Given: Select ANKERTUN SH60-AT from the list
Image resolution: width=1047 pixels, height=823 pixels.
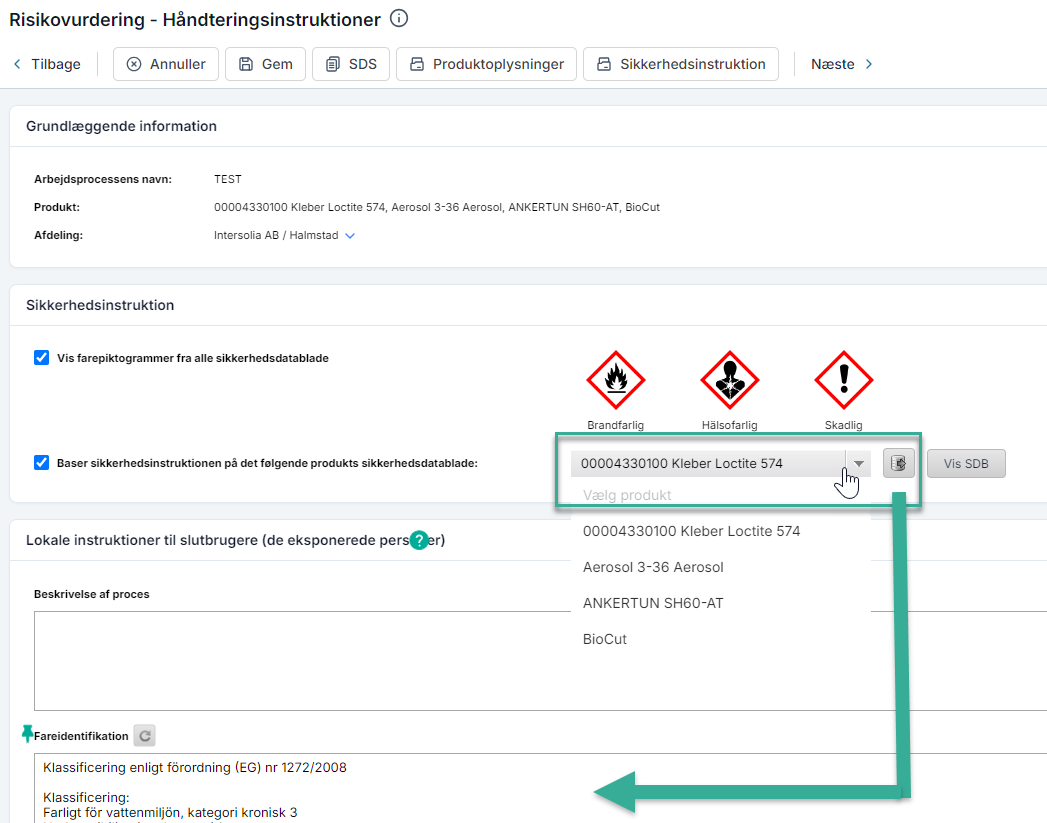Looking at the screenshot, I should coord(721,603).
